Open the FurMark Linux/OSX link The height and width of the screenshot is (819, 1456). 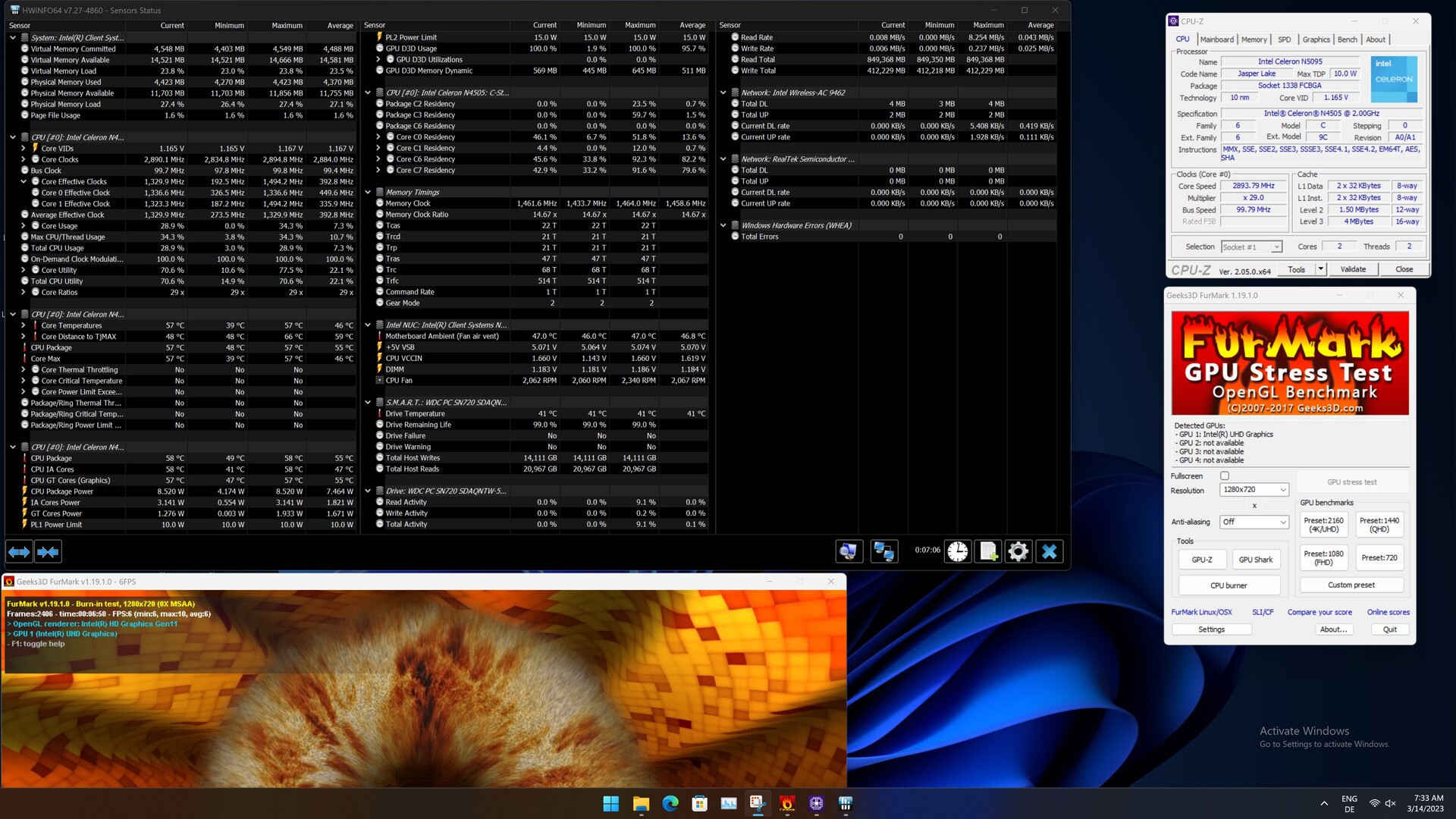click(x=1201, y=612)
